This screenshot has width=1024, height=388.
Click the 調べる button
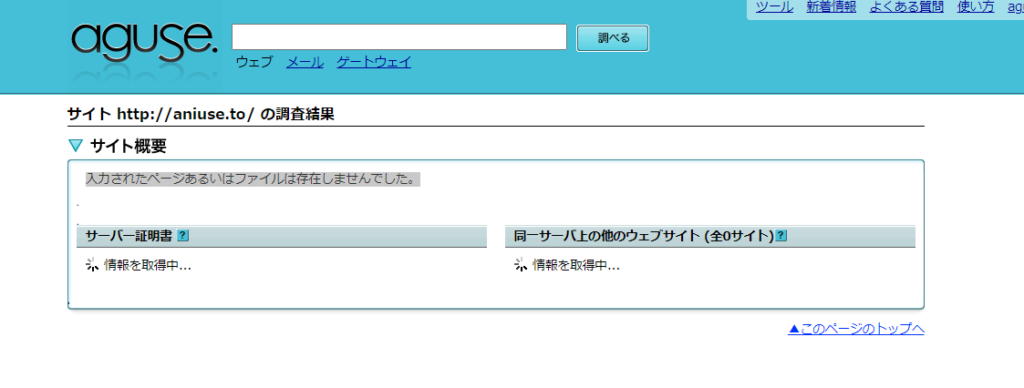click(x=613, y=38)
